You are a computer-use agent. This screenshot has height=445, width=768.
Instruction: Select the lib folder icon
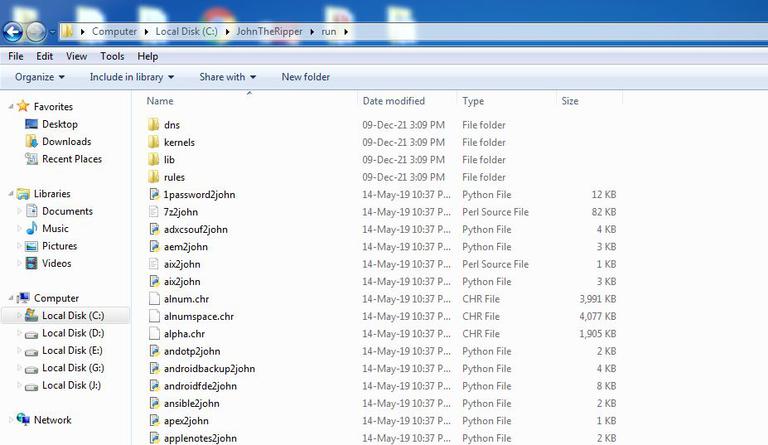coord(154,159)
